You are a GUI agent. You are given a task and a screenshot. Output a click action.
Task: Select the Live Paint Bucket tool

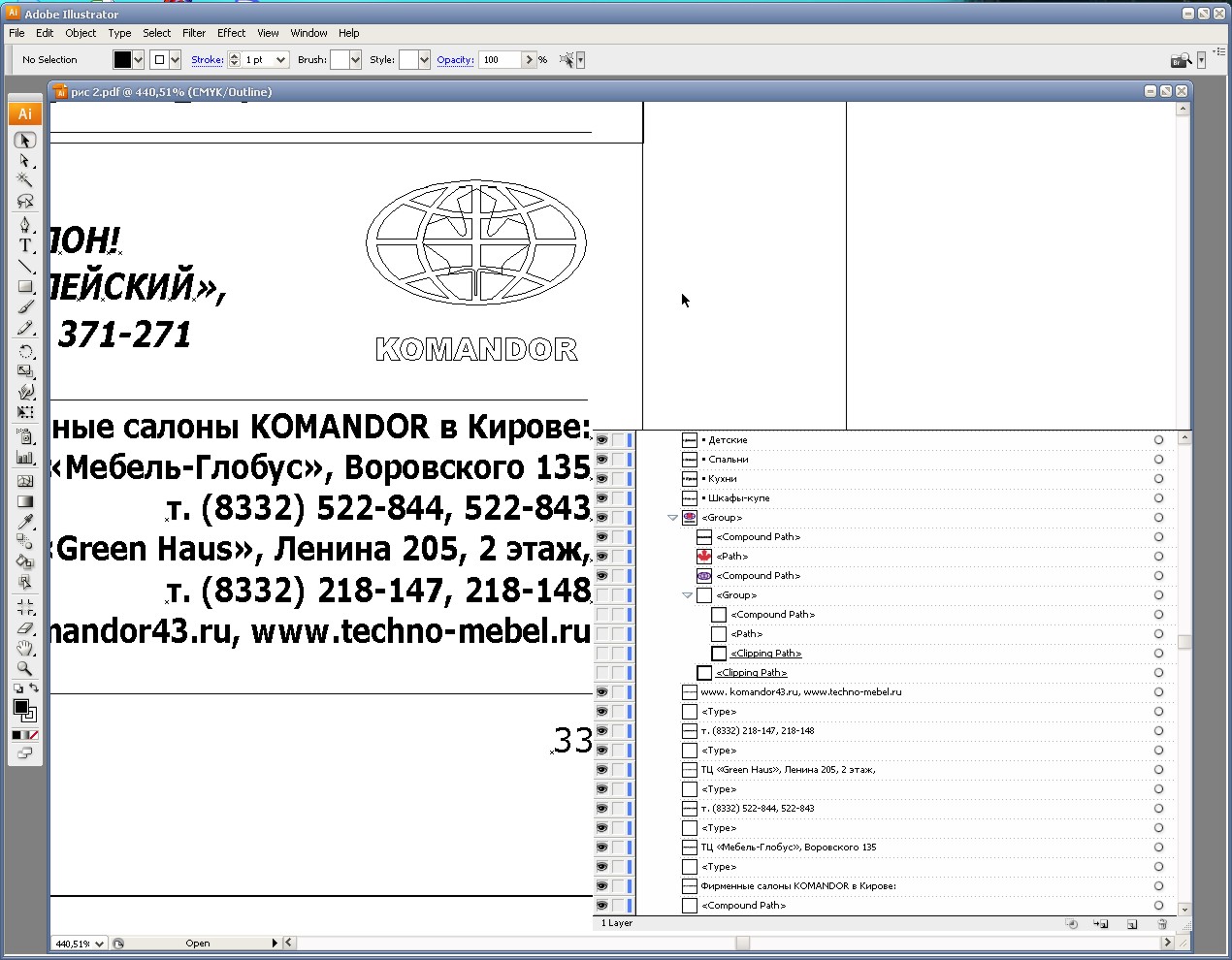pos(25,562)
